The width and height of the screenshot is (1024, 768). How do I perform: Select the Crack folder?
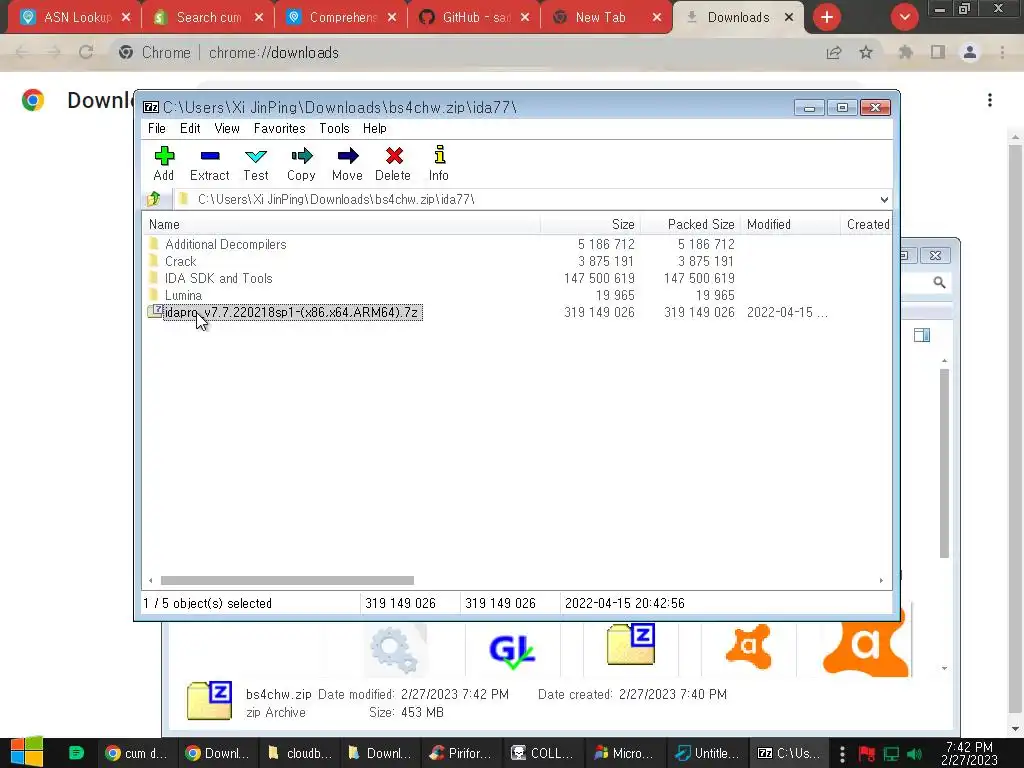pos(180,261)
